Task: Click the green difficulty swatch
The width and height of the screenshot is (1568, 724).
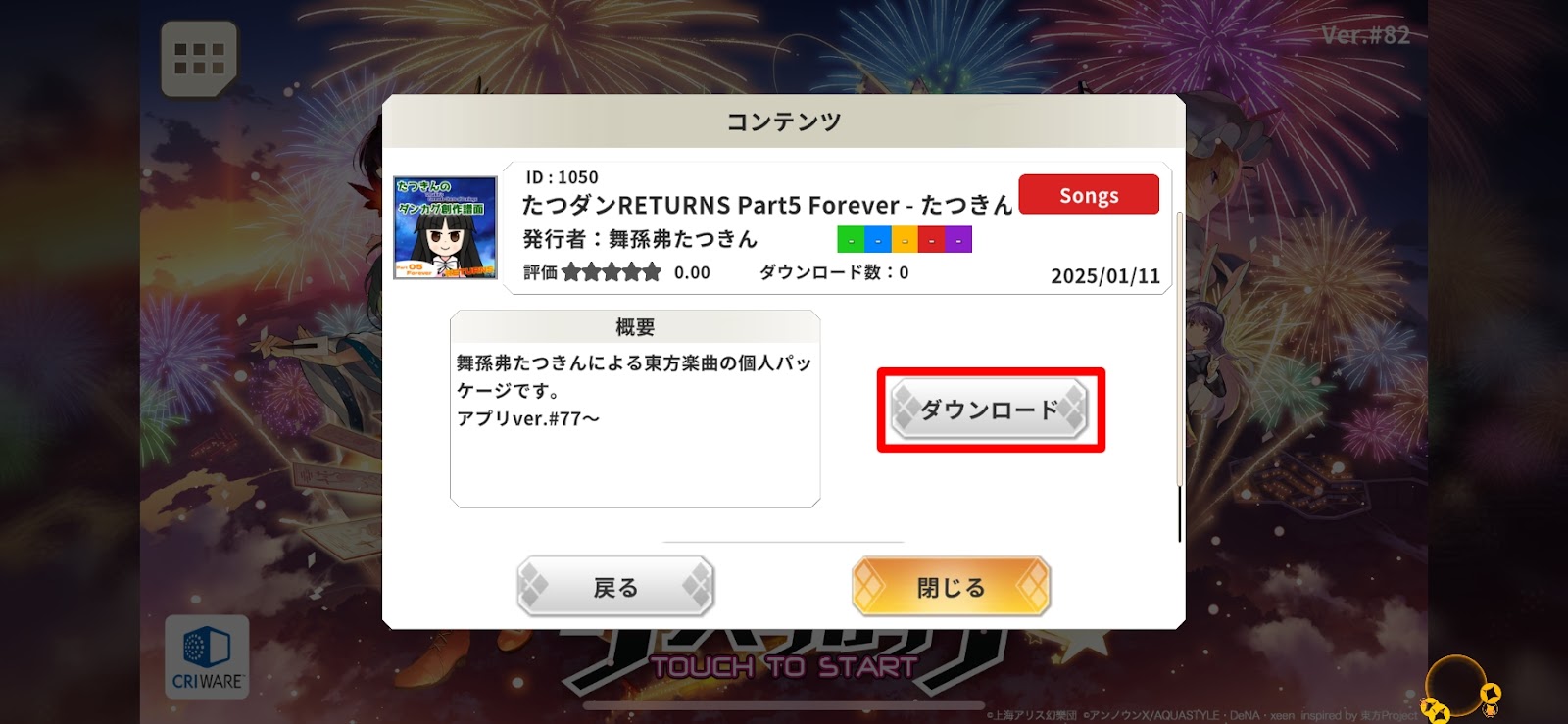Action: coord(851,240)
